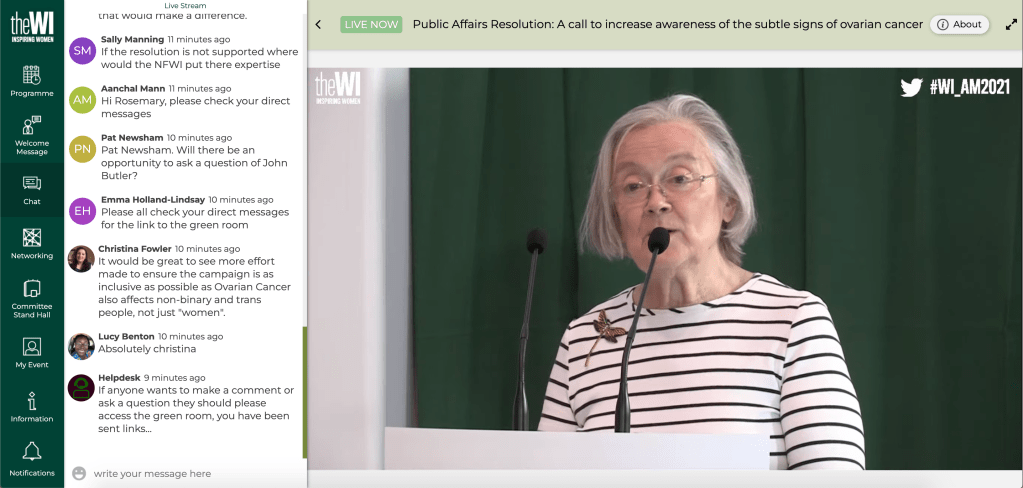Open Sally Manning's SM avatar
This screenshot has height=488, width=1023.
pyautogui.click(x=82, y=50)
